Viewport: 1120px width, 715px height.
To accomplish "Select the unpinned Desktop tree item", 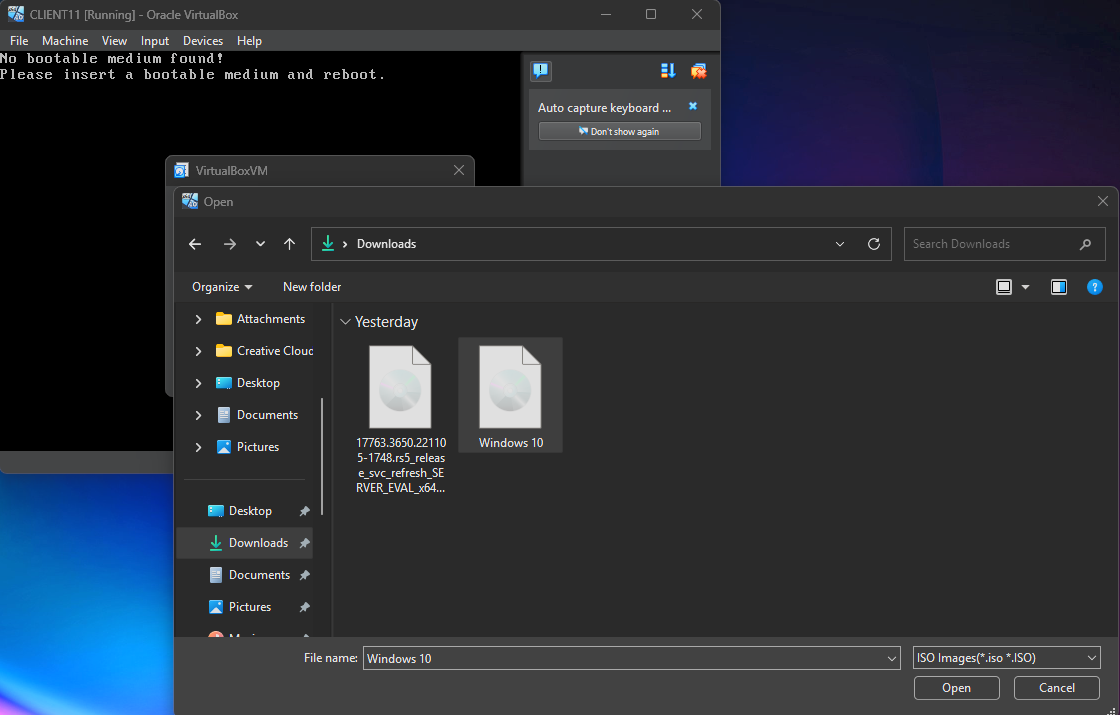I will pyautogui.click(x=248, y=384).
